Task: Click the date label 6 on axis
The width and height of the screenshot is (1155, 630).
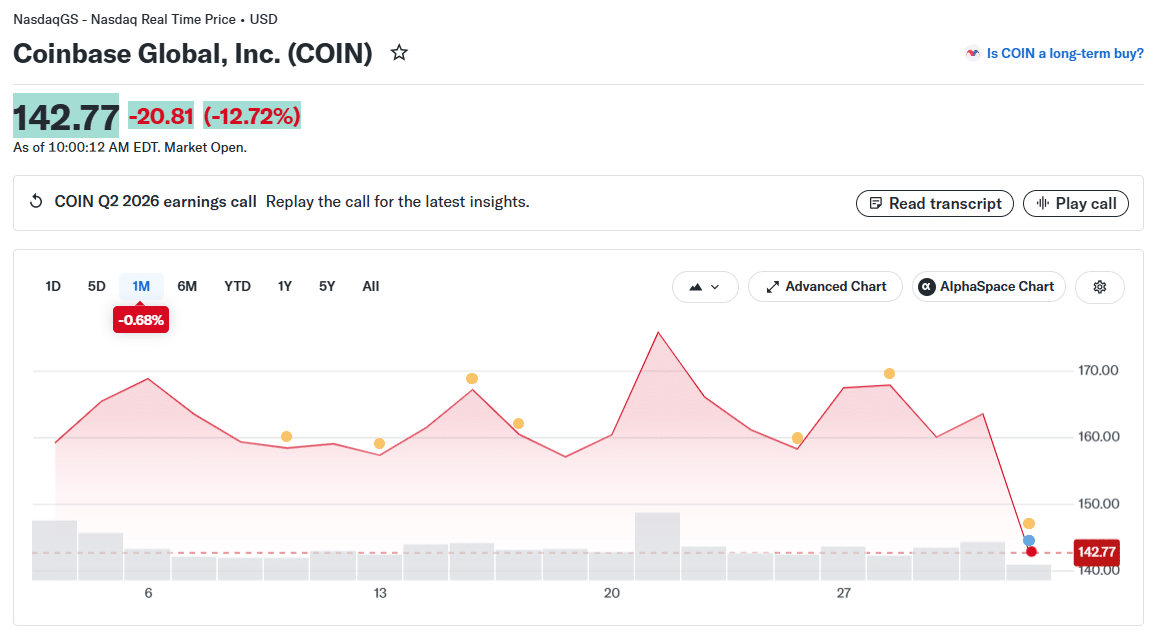Action: [148, 593]
